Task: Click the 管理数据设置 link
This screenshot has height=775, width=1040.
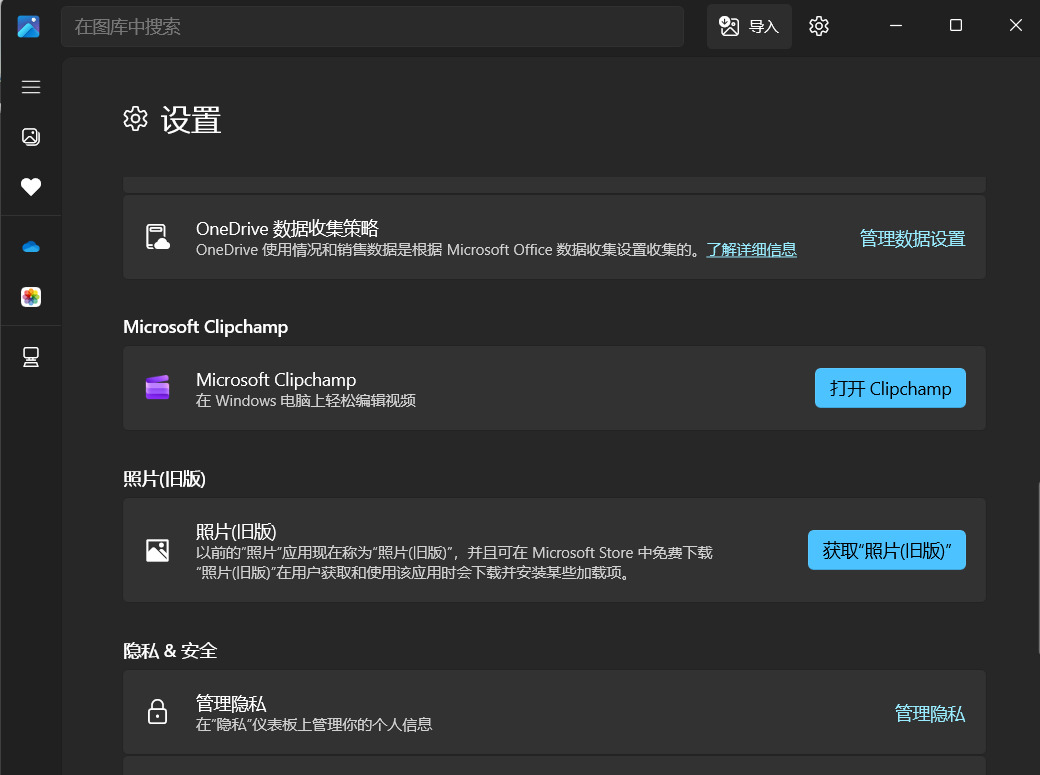Action: tap(912, 238)
